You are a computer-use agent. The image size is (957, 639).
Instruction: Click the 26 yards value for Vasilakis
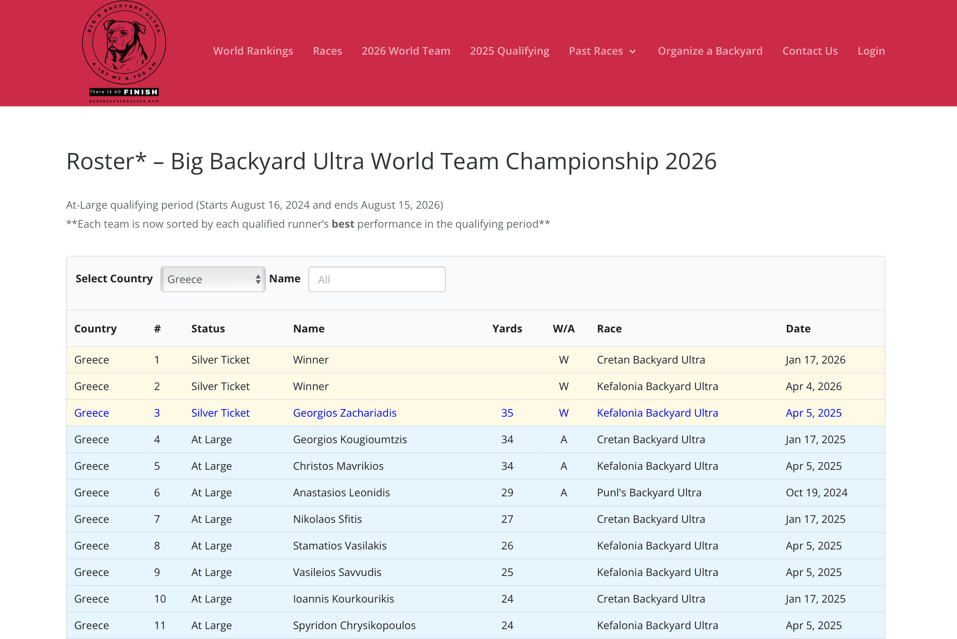507,546
